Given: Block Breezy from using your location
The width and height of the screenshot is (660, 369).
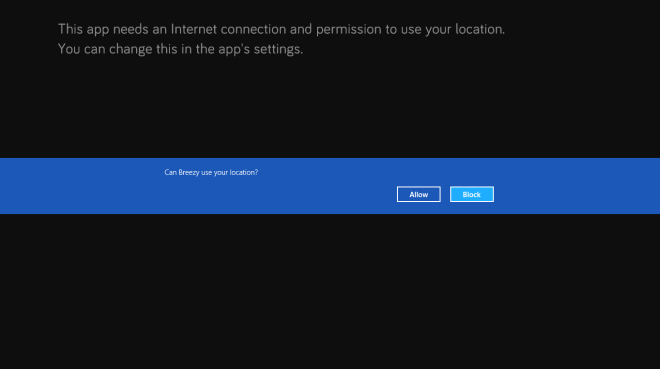Looking at the screenshot, I should click(x=471, y=194).
